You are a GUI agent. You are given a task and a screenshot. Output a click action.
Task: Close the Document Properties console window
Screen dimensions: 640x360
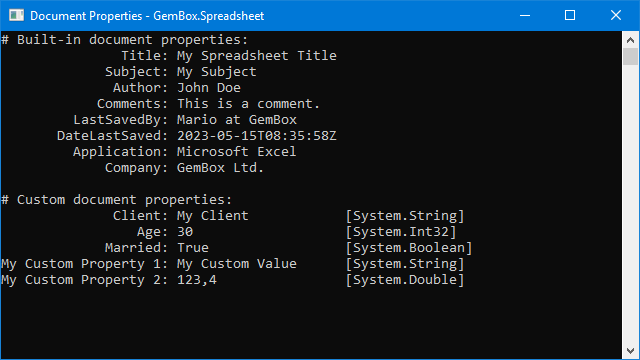click(616, 16)
